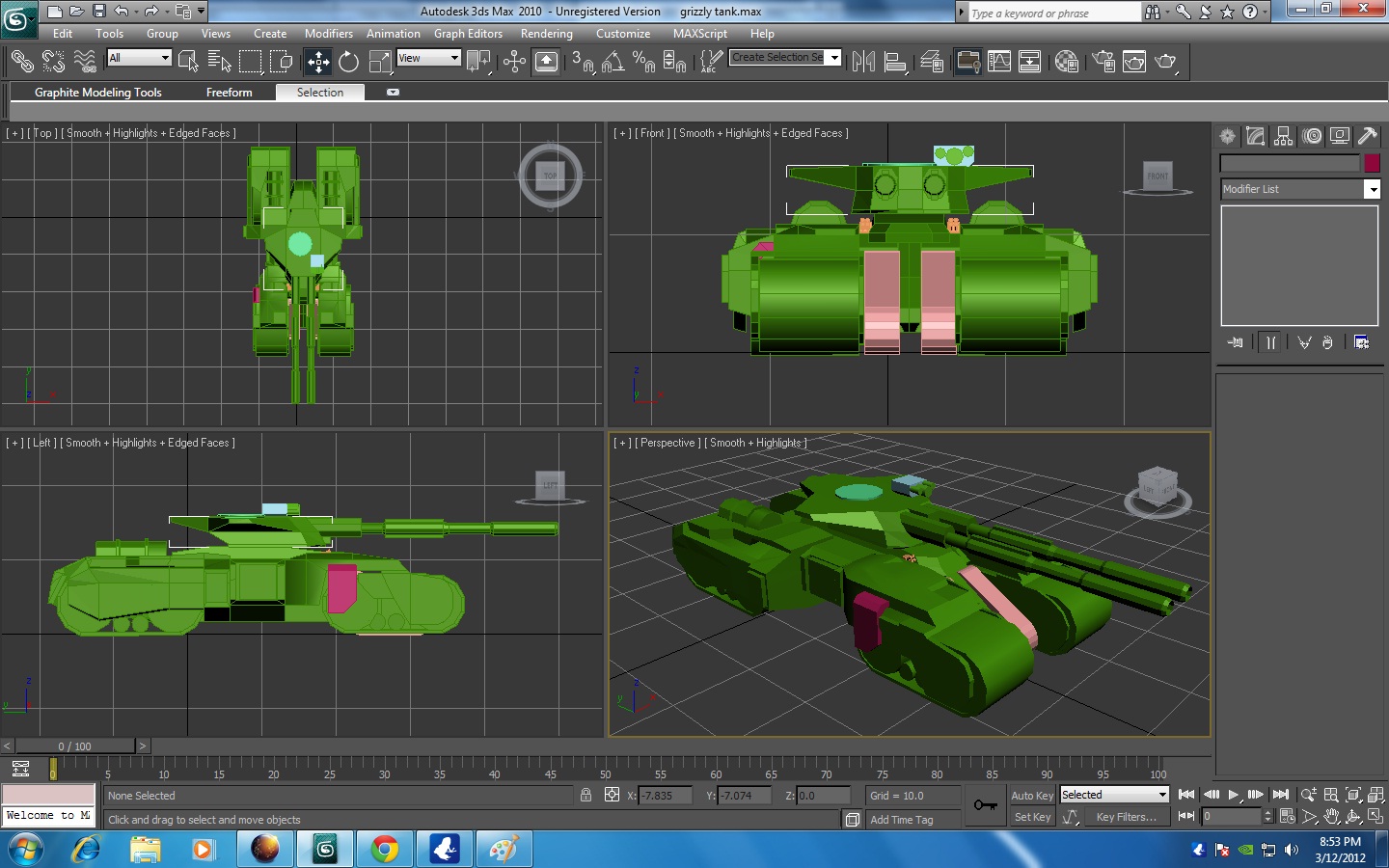Open the Display command panel tab
Image resolution: width=1389 pixels, height=868 pixels.
pyautogui.click(x=1340, y=136)
